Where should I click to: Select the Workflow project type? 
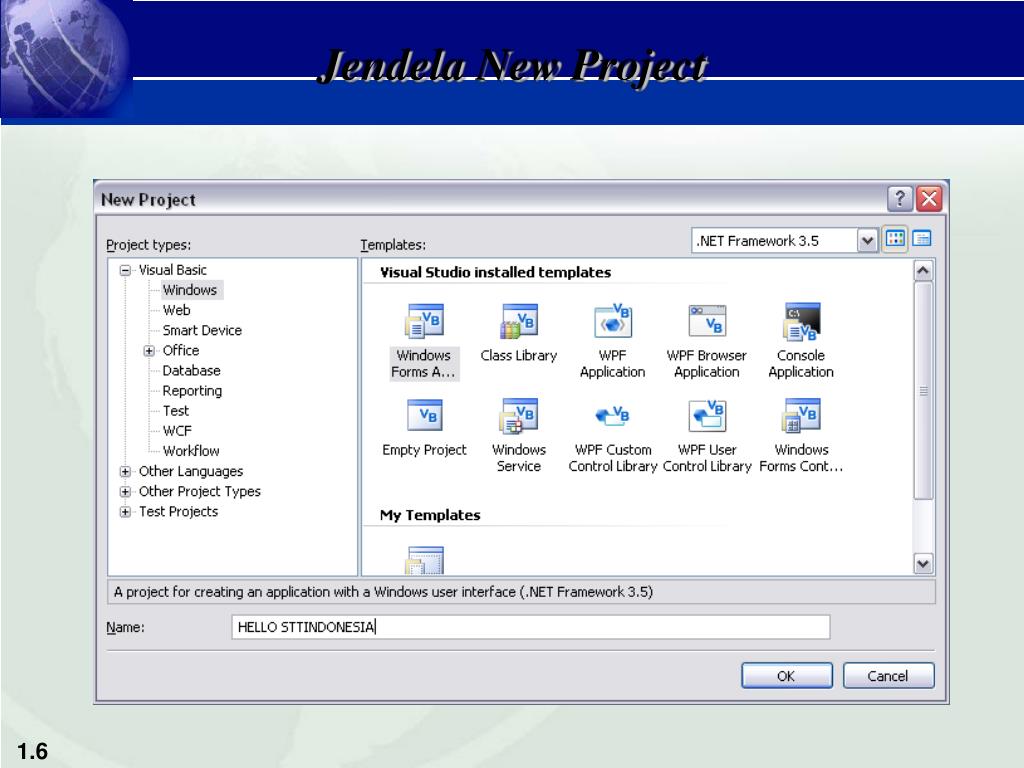click(191, 451)
